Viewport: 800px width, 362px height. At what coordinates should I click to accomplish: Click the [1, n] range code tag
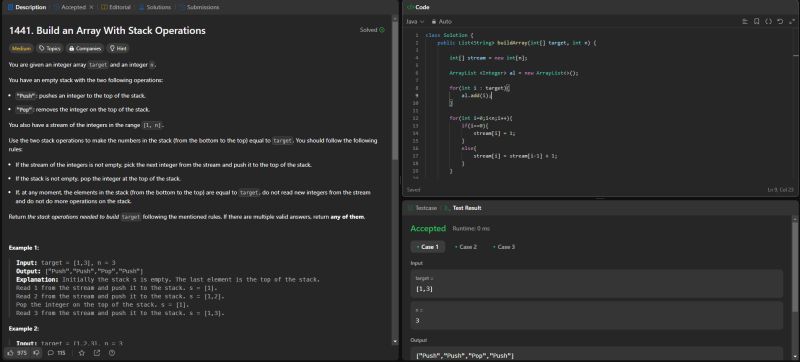pos(153,125)
